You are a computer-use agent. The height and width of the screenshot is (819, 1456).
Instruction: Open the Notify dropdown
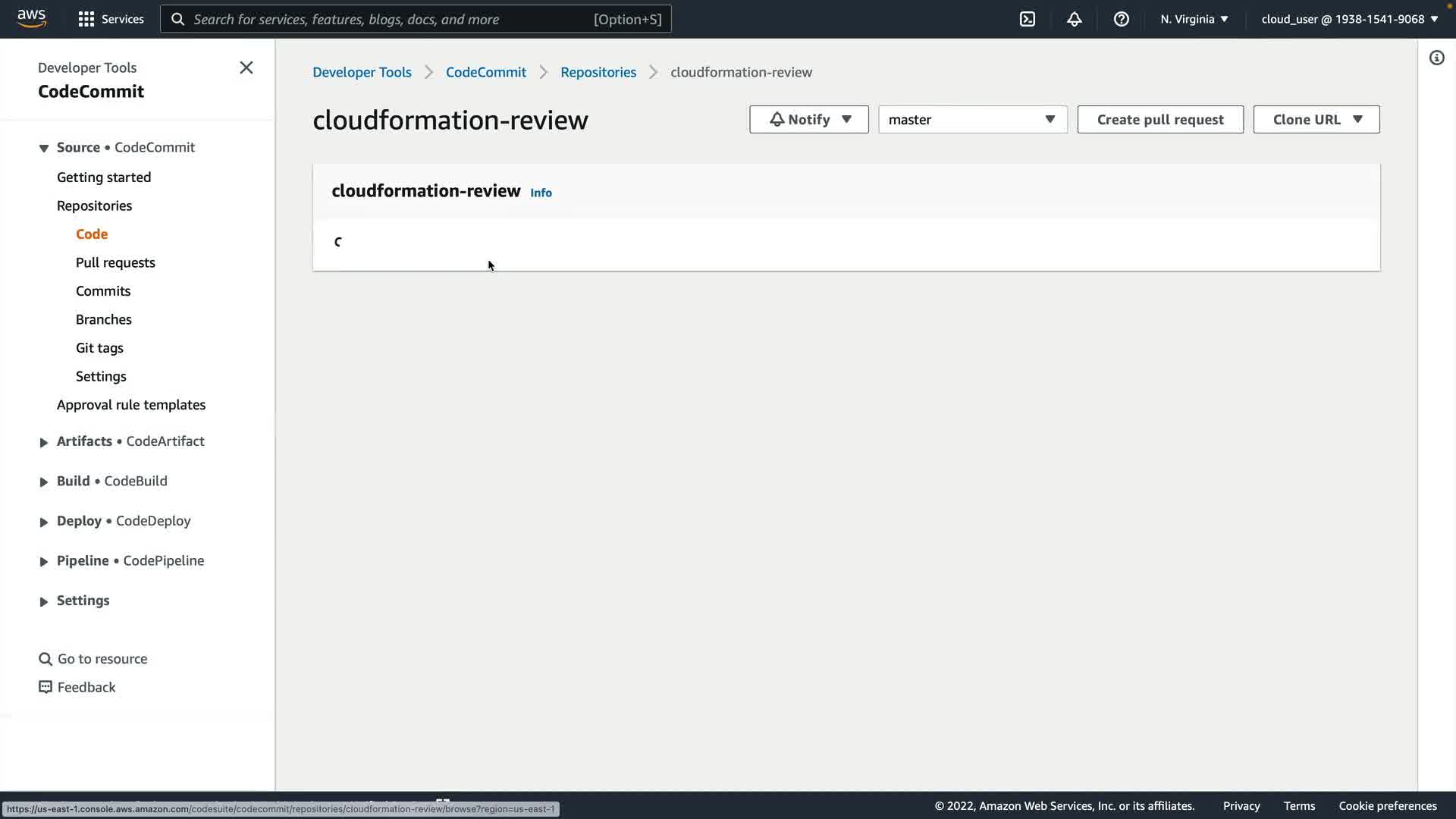click(808, 120)
